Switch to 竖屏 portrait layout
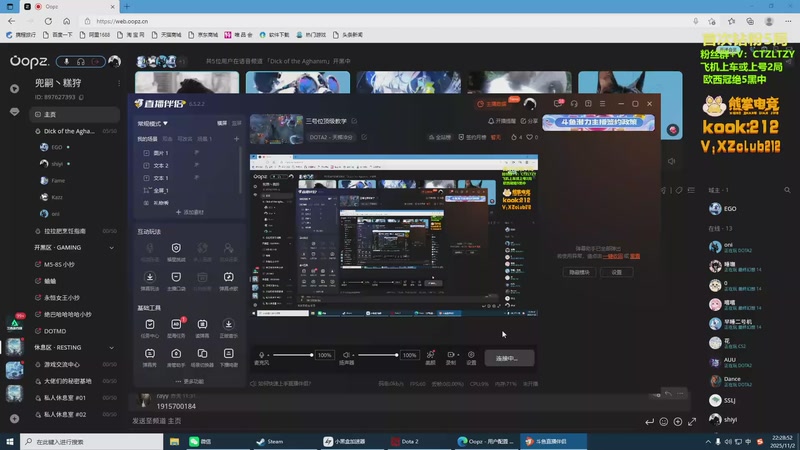Viewport: 800px width, 450px height. (237, 123)
